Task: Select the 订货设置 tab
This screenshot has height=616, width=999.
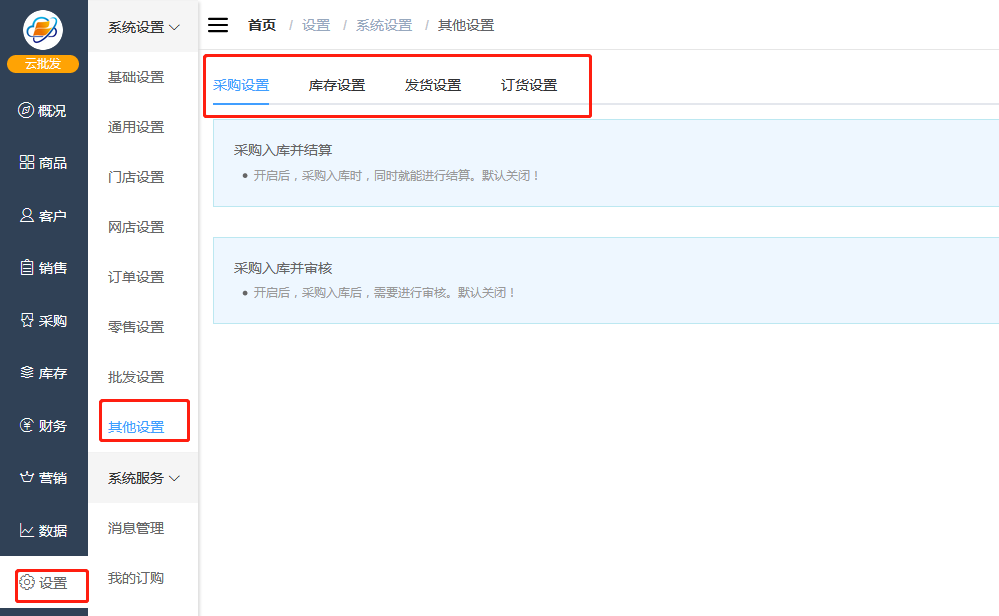Action: coord(529,85)
